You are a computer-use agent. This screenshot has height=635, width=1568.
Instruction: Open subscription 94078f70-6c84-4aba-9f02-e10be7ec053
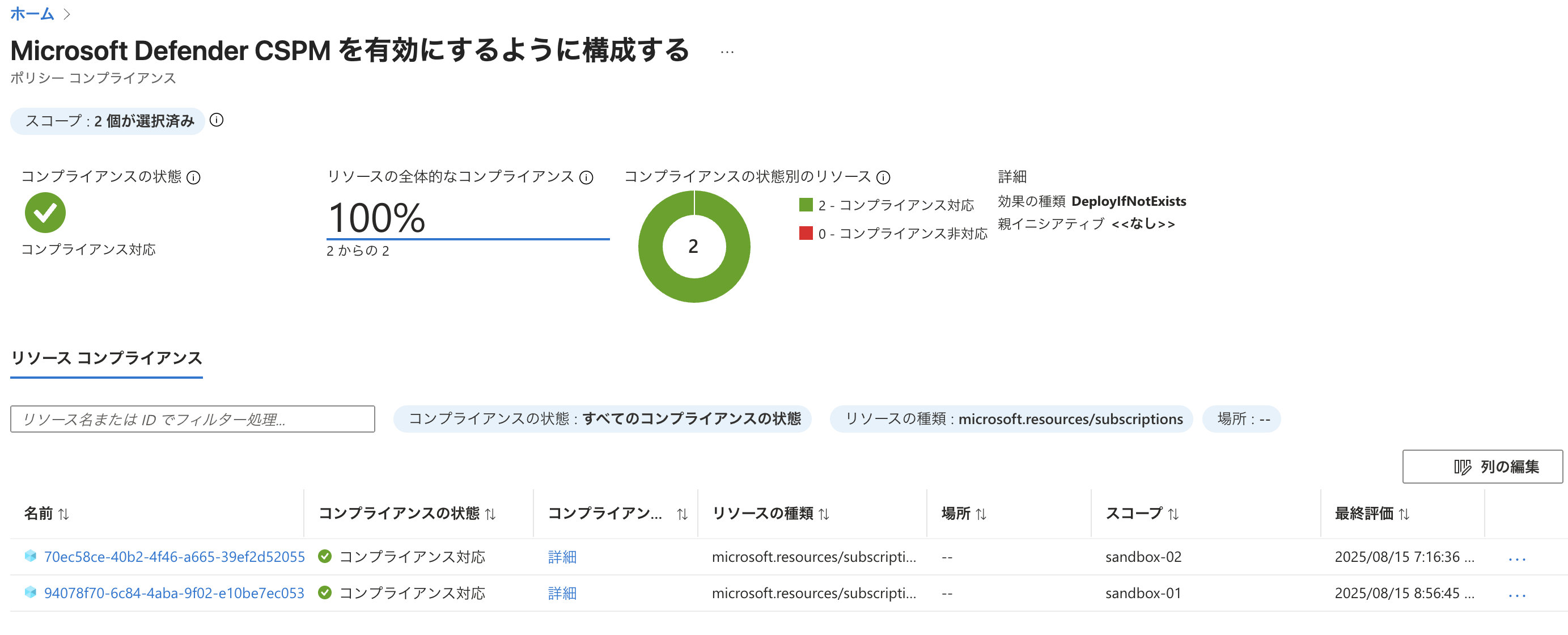tap(174, 593)
